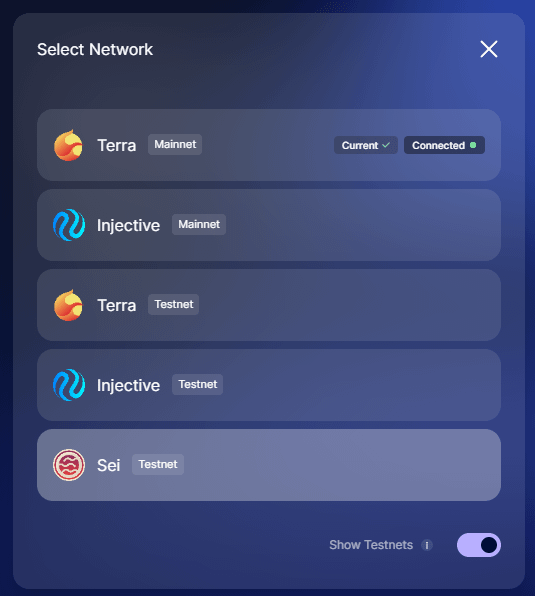Switch to the Injective Mainnet network
The height and width of the screenshot is (596, 535).
coord(269,225)
